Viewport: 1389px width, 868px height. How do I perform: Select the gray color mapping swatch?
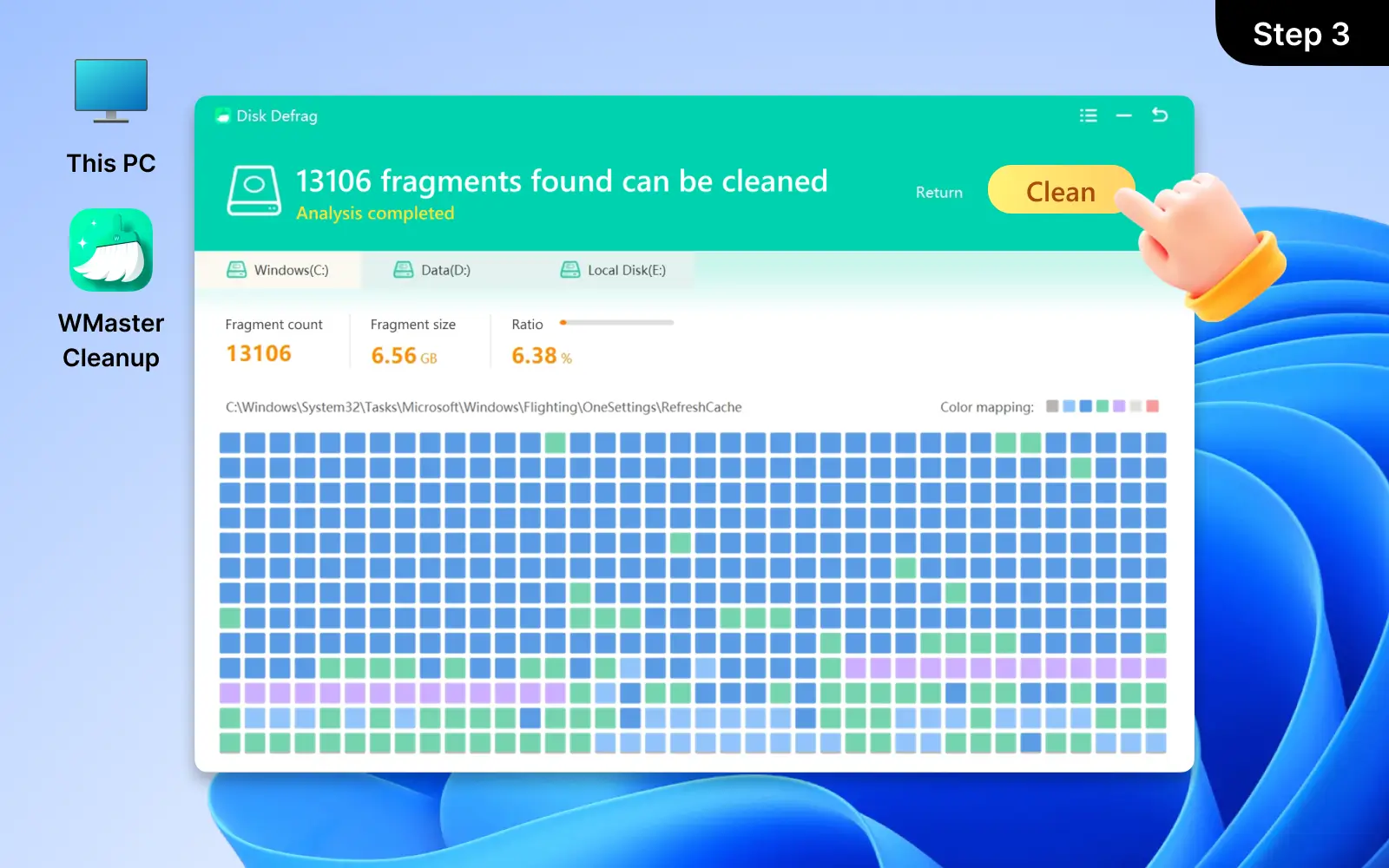1052,406
